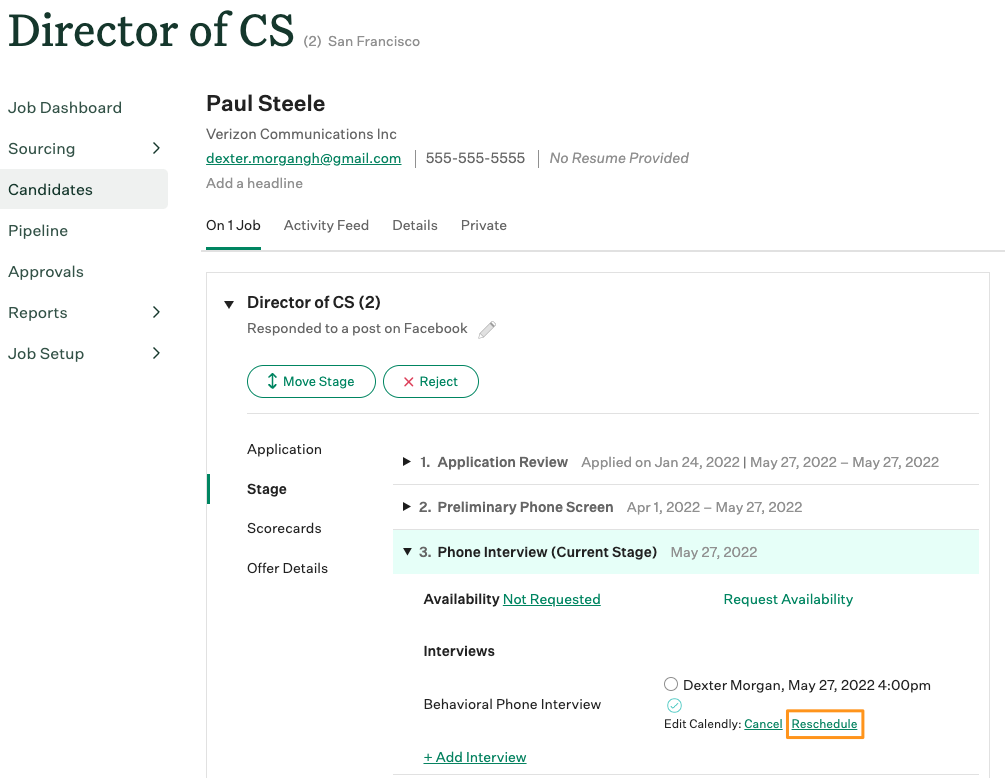Image resolution: width=1005 pixels, height=778 pixels.
Task: Collapse the Phone Interview current stage
Action: click(x=407, y=552)
